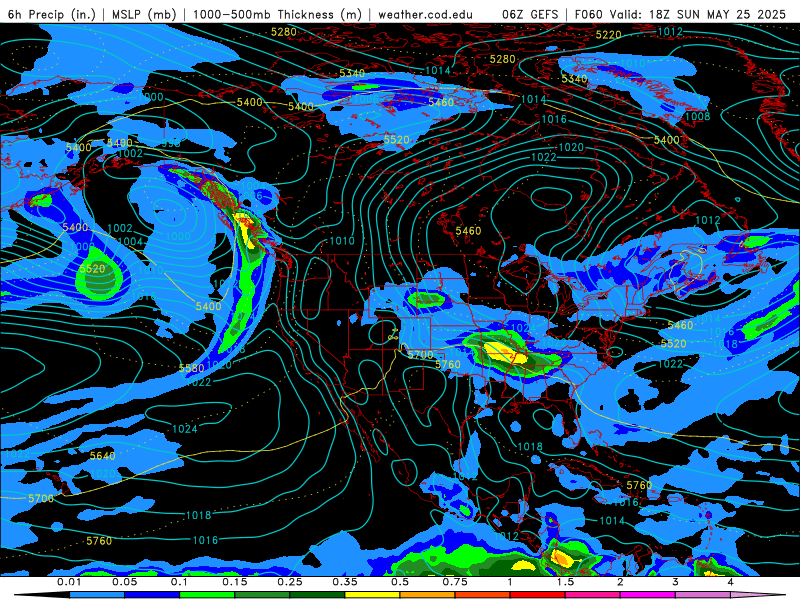800x600 pixels.
Task: Click the 'MSLP (mb)' header label
Action: point(143,14)
